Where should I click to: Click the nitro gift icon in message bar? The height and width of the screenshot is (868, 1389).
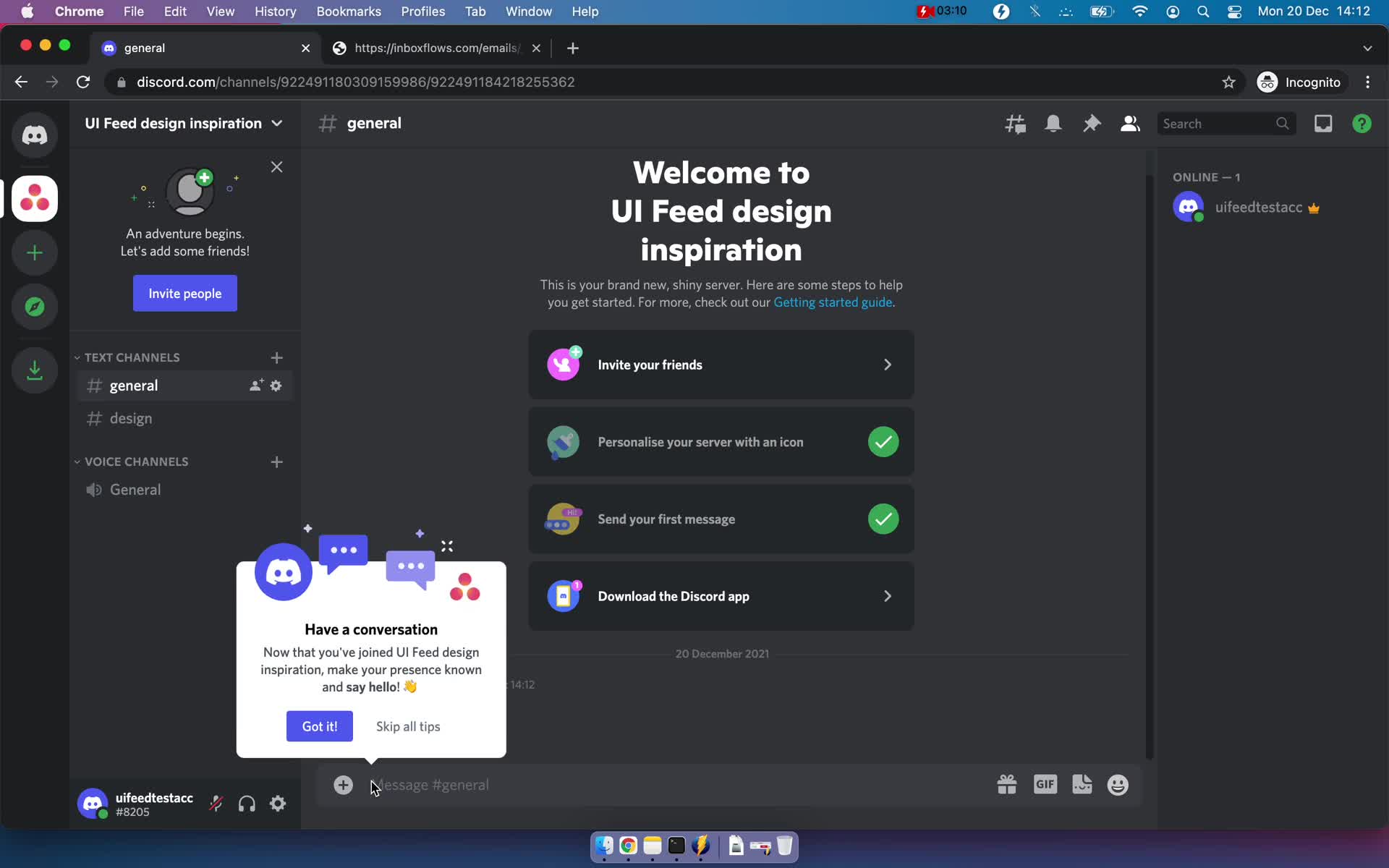[x=1007, y=784]
